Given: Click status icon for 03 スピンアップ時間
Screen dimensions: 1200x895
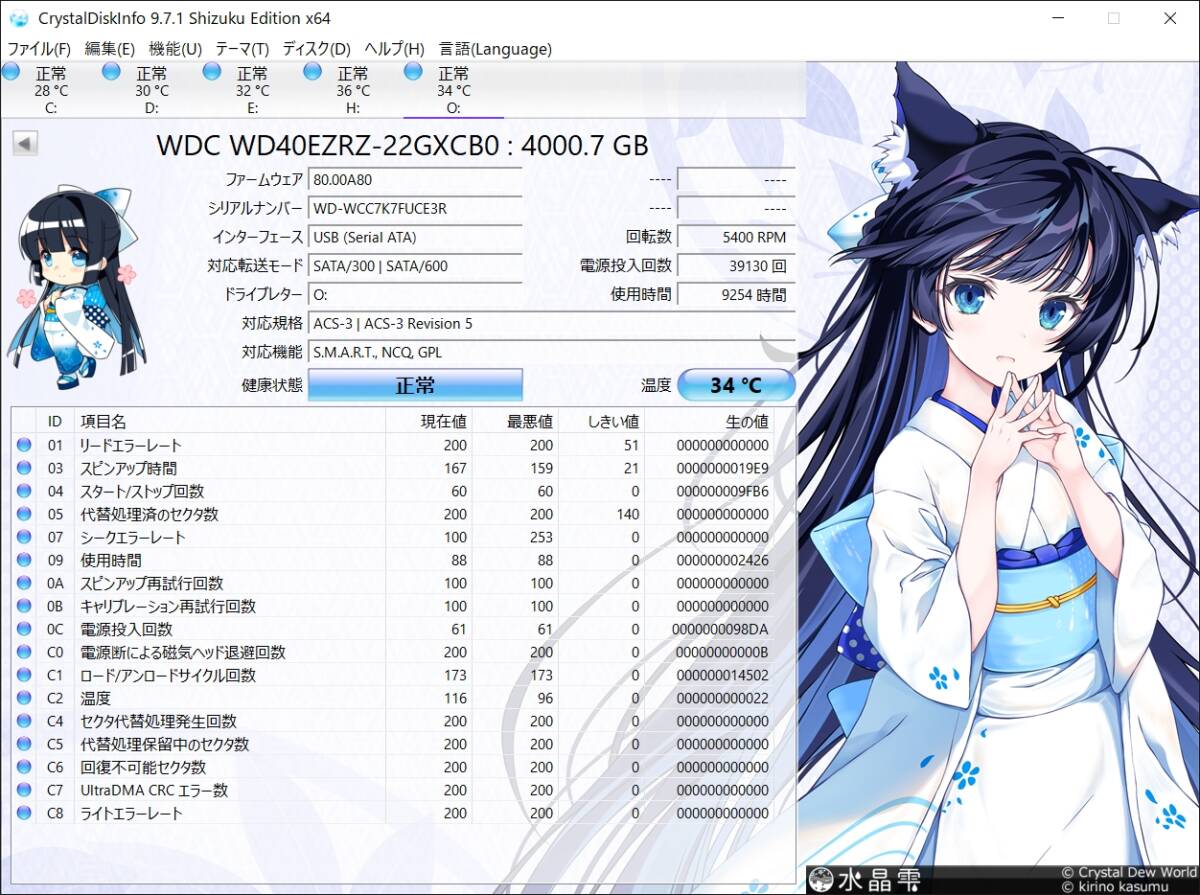Looking at the screenshot, I should tap(24, 468).
